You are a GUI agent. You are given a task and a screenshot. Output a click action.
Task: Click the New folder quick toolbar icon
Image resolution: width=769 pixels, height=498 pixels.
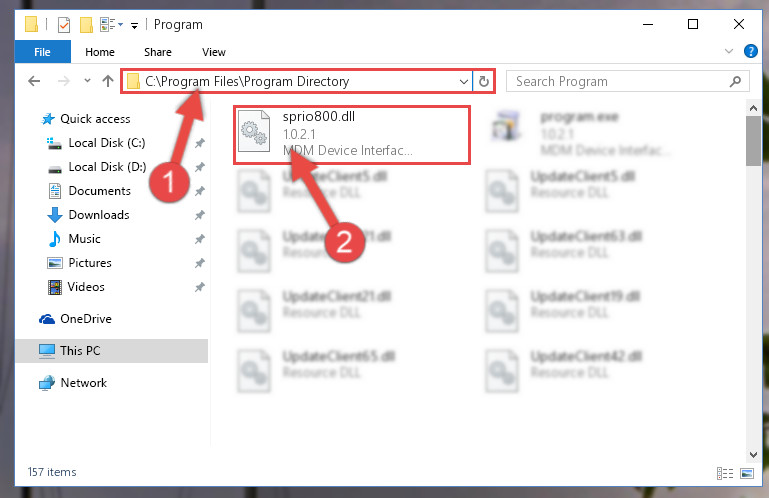pyautogui.click(x=86, y=25)
